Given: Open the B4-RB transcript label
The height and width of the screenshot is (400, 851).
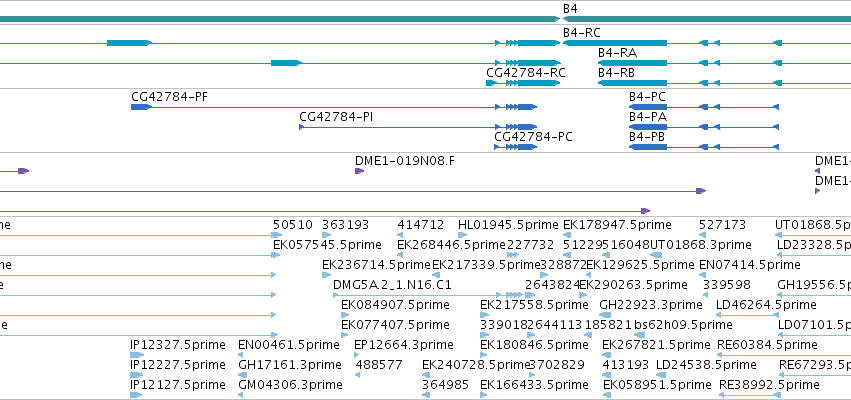Looking at the screenshot, I should (617, 73).
